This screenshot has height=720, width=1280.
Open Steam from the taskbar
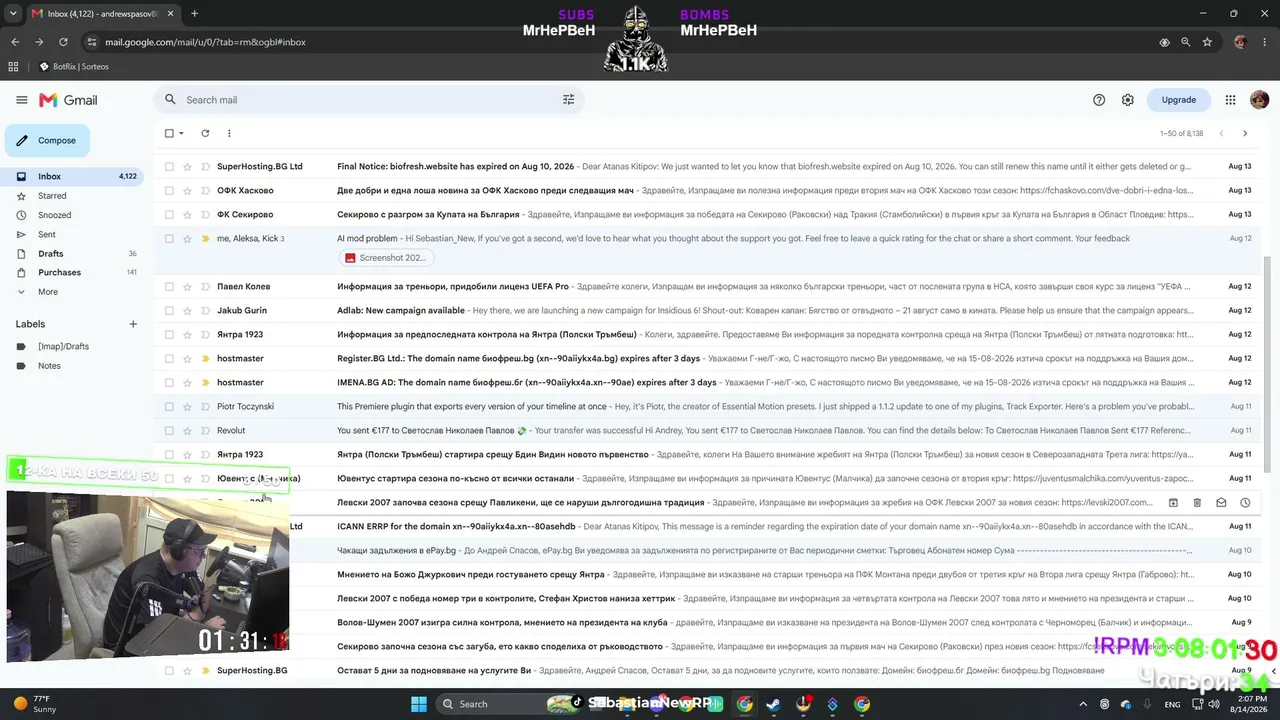[774, 704]
